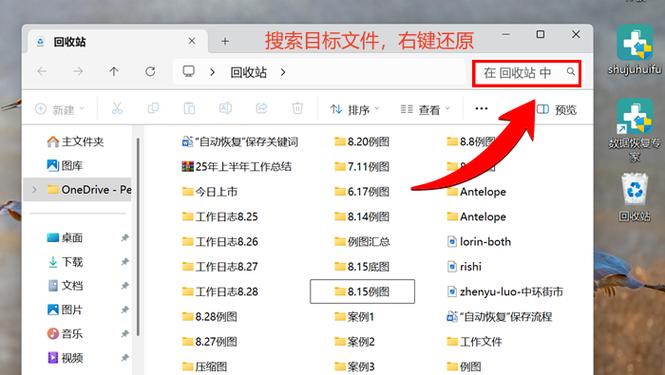The image size is (665, 375).
Task: Open 图片 in quick access
Action: pyautogui.click(x=65, y=310)
